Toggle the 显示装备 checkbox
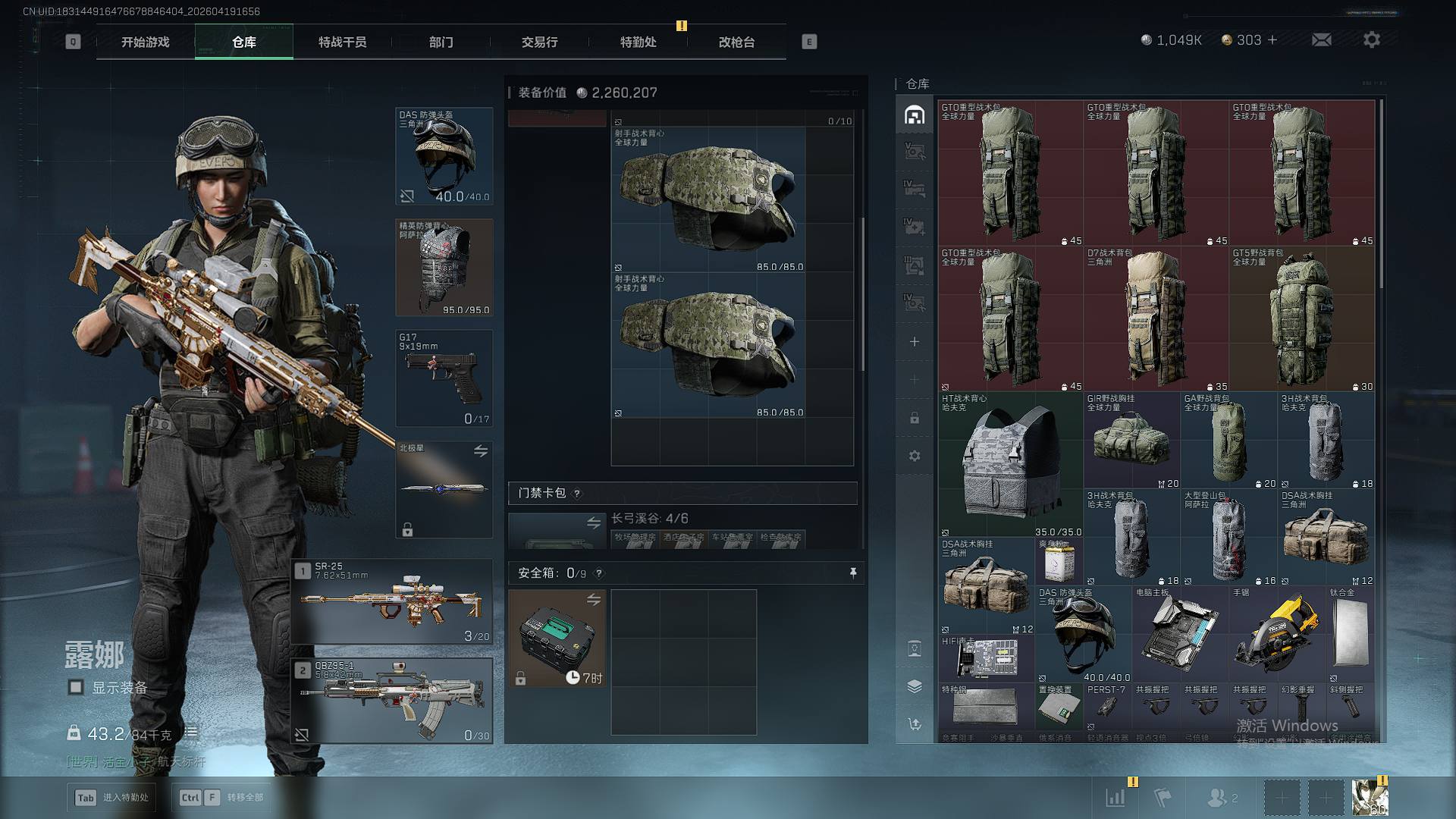 point(76,687)
